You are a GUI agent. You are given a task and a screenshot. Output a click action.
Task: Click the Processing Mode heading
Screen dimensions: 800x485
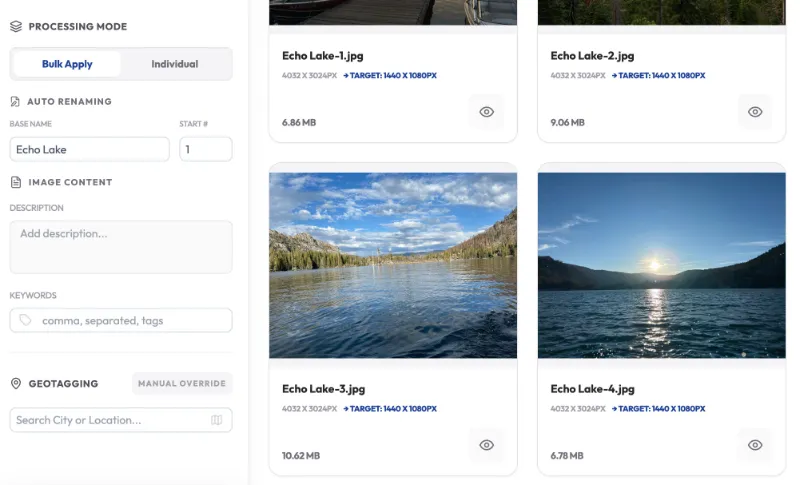78,27
